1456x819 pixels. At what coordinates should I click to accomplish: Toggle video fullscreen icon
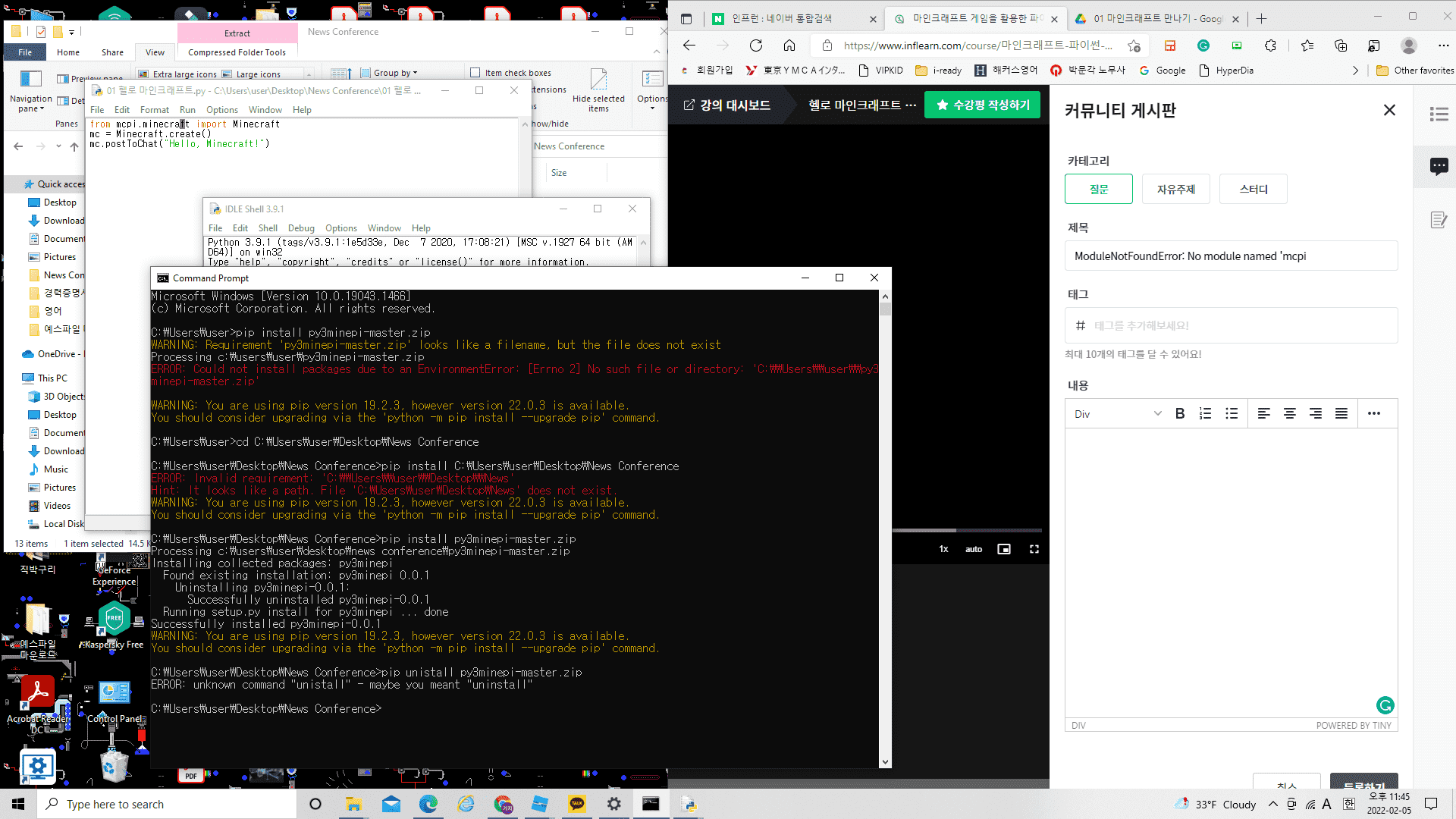pos(1034,549)
